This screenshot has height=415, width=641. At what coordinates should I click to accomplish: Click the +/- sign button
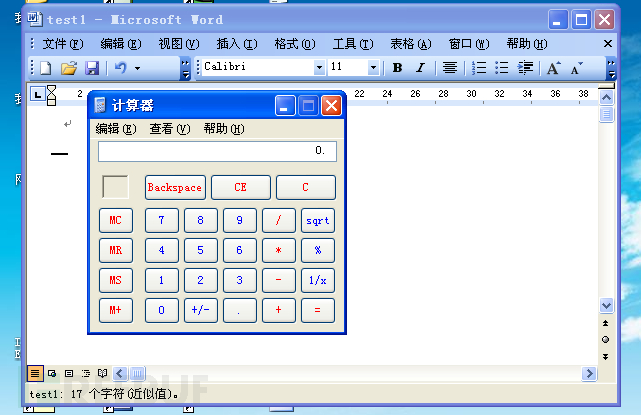coord(201,310)
